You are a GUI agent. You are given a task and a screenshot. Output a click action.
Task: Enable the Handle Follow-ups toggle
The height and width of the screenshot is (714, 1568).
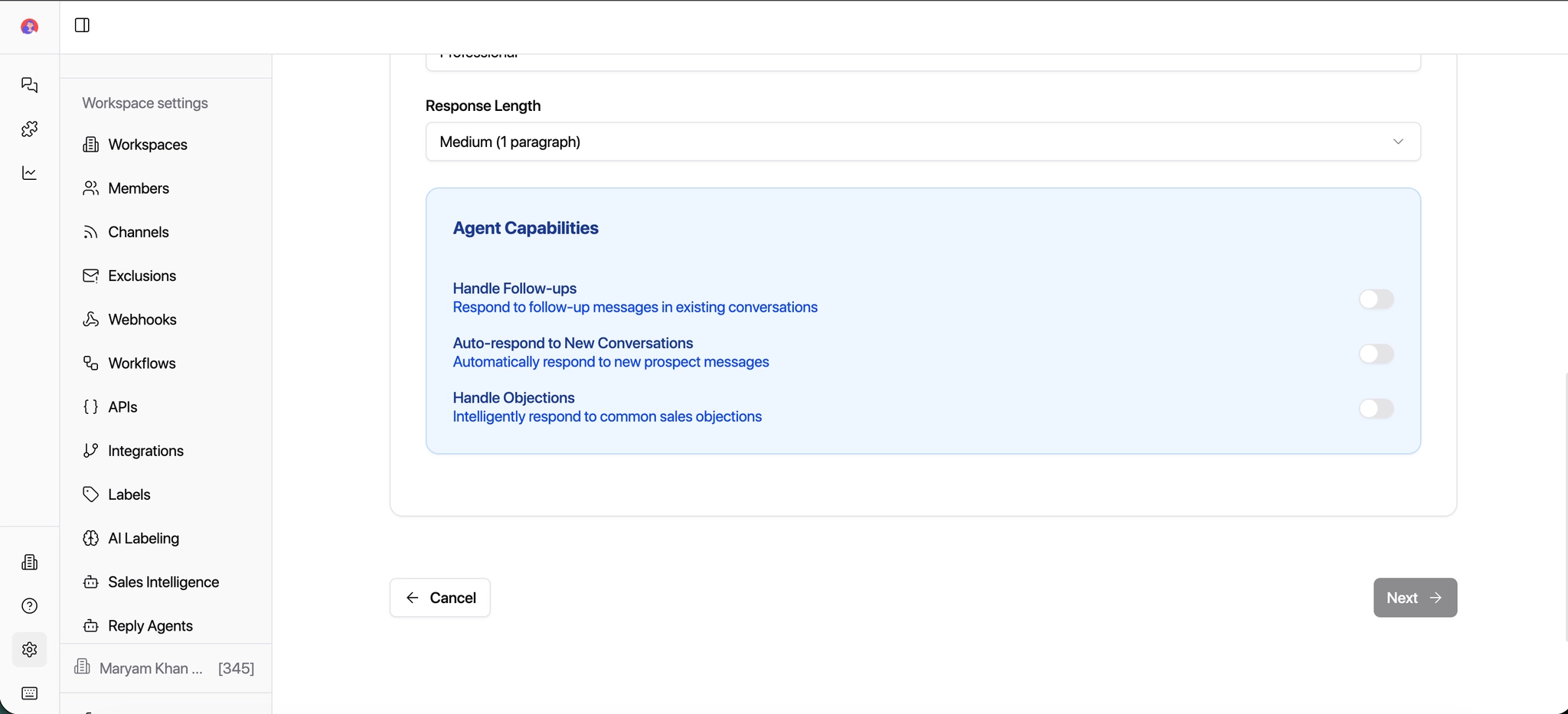click(x=1377, y=299)
